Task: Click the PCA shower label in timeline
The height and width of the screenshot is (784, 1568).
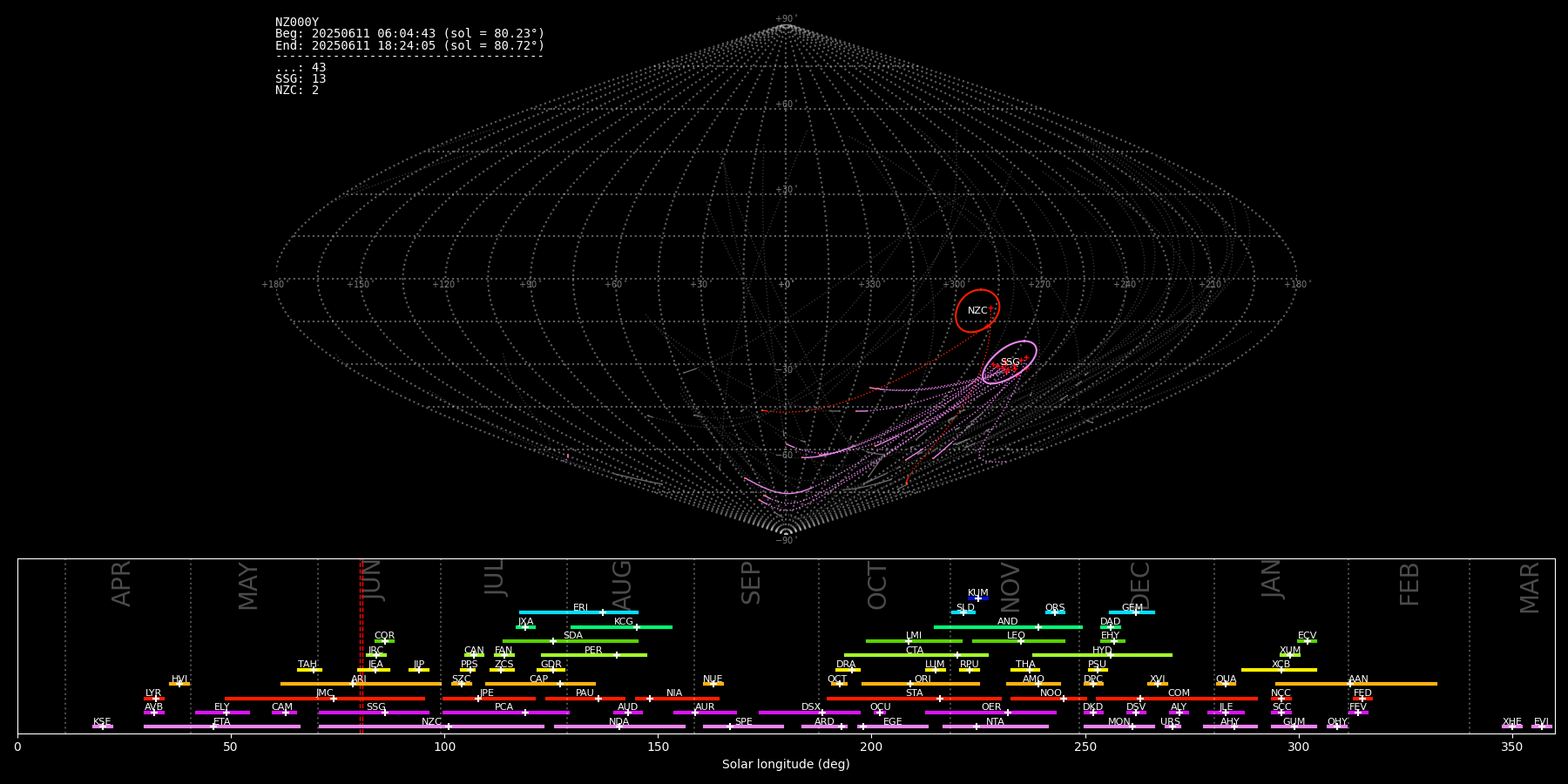Action: (x=504, y=707)
